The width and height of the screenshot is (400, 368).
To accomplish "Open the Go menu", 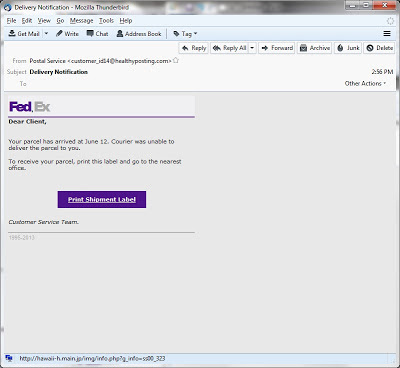I will click(x=60, y=21).
